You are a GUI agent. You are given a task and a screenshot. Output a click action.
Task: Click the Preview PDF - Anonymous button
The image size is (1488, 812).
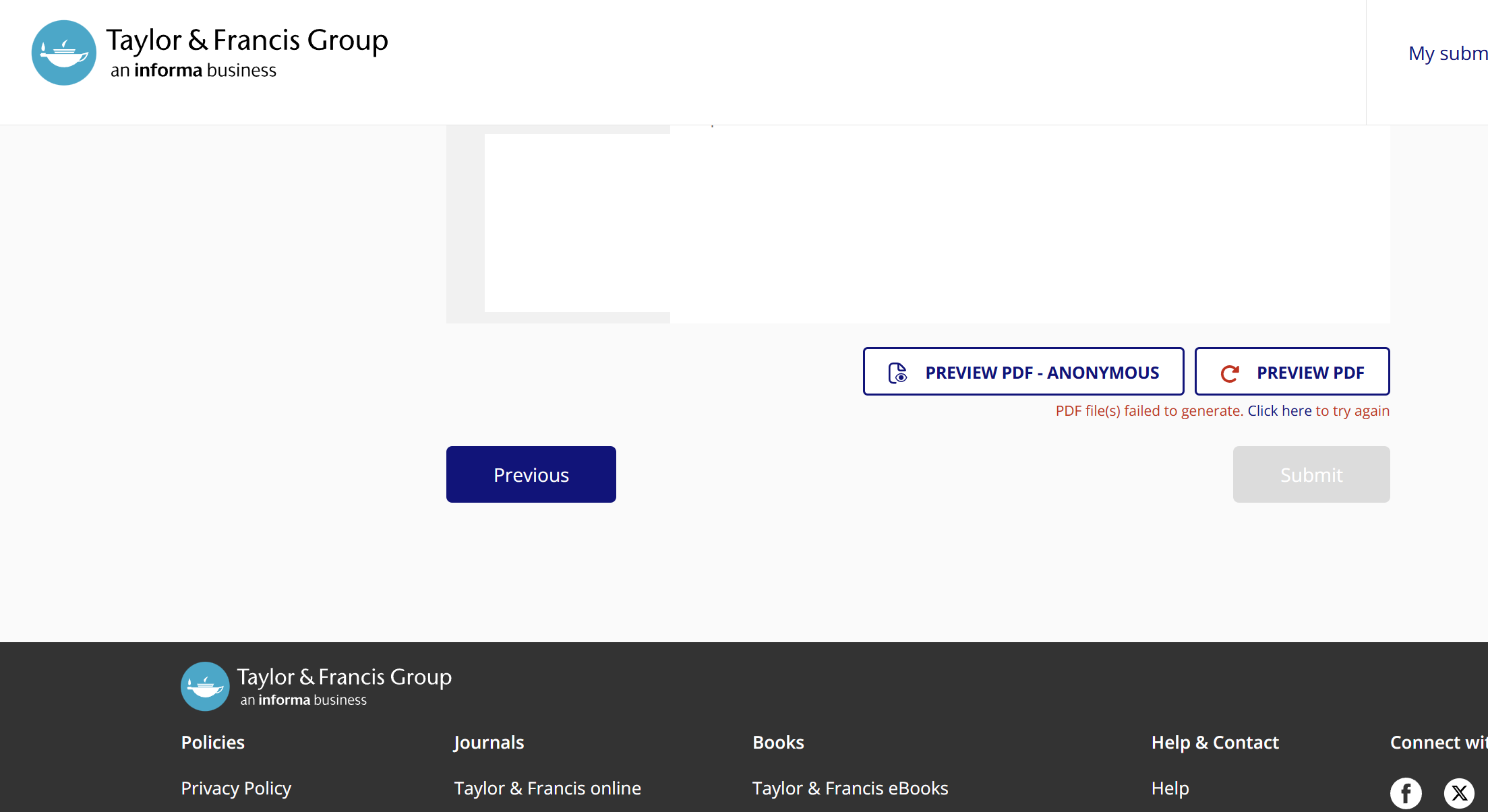(1042, 372)
